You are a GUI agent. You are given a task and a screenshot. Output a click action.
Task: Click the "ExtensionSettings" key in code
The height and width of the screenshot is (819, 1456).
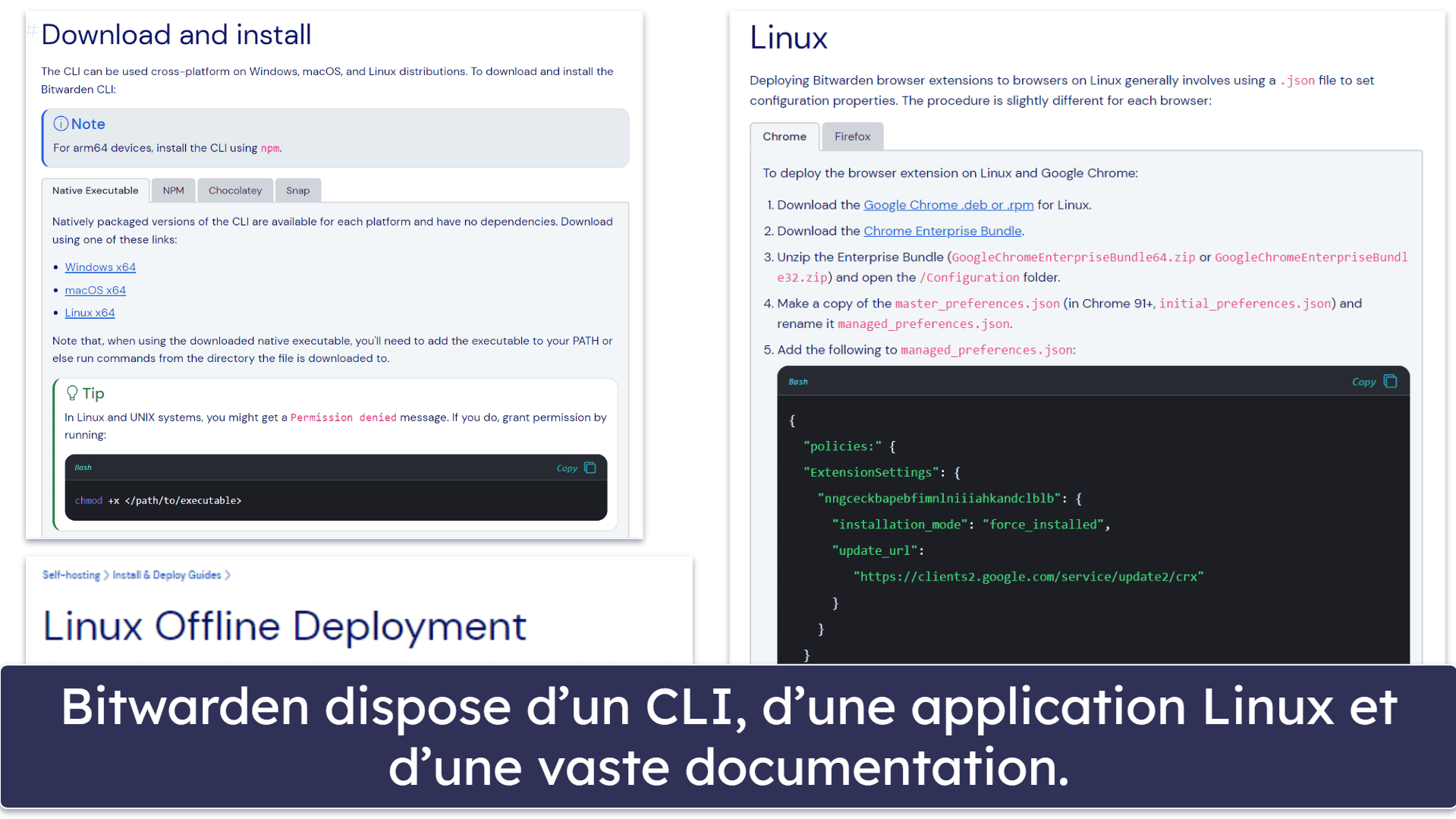pyautogui.click(x=871, y=472)
